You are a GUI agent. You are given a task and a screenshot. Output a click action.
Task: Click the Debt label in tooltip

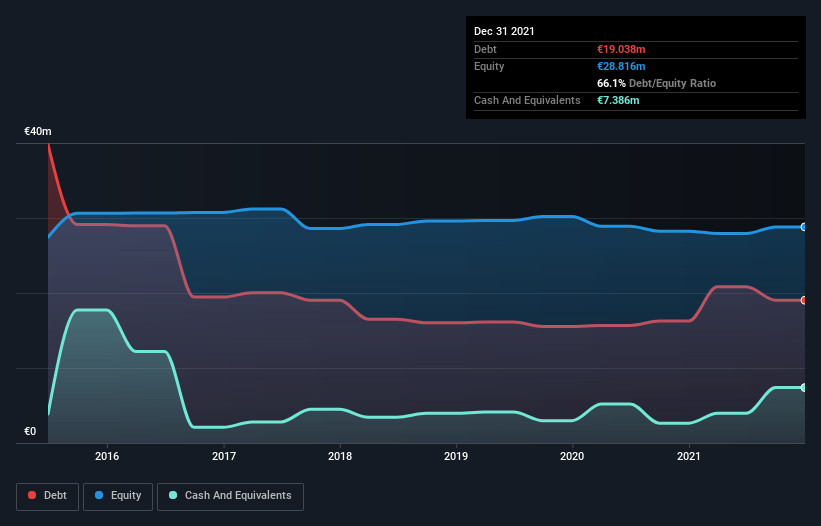click(x=485, y=49)
